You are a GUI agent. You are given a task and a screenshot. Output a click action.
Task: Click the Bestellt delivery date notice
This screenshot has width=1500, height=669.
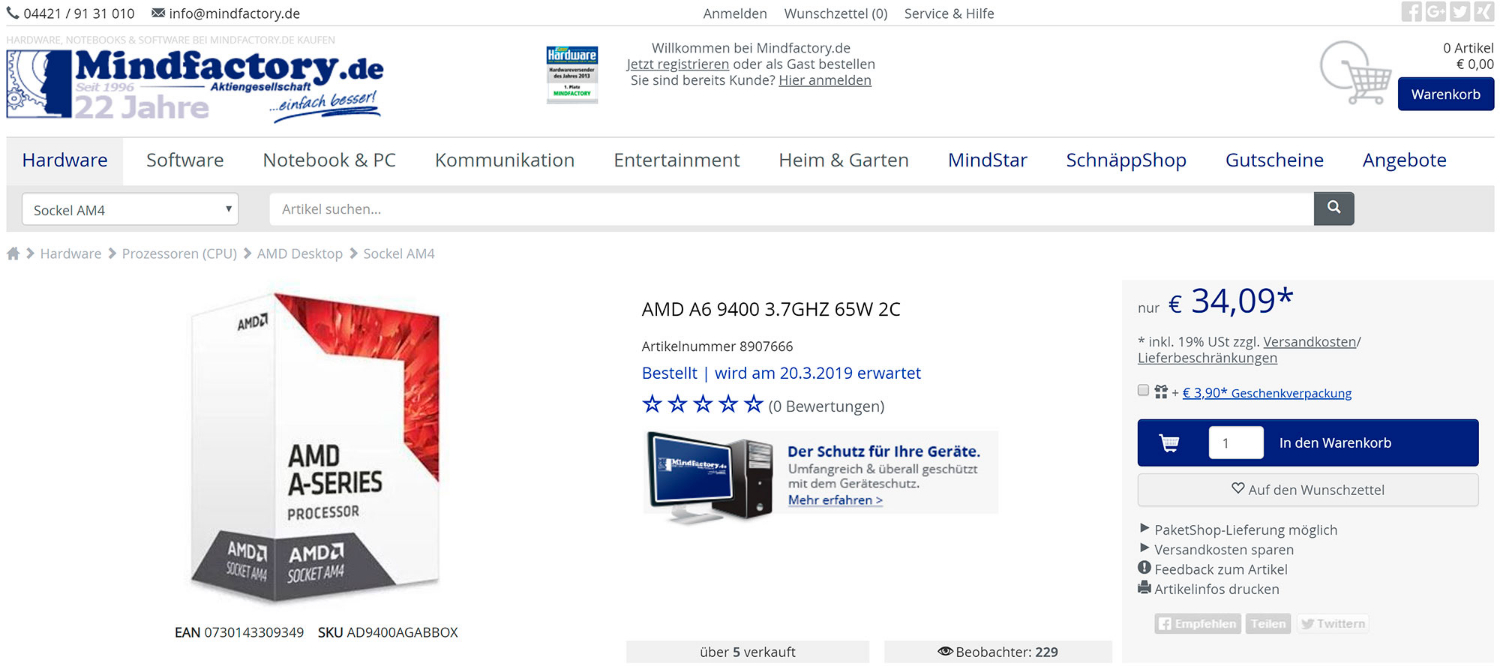[781, 373]
